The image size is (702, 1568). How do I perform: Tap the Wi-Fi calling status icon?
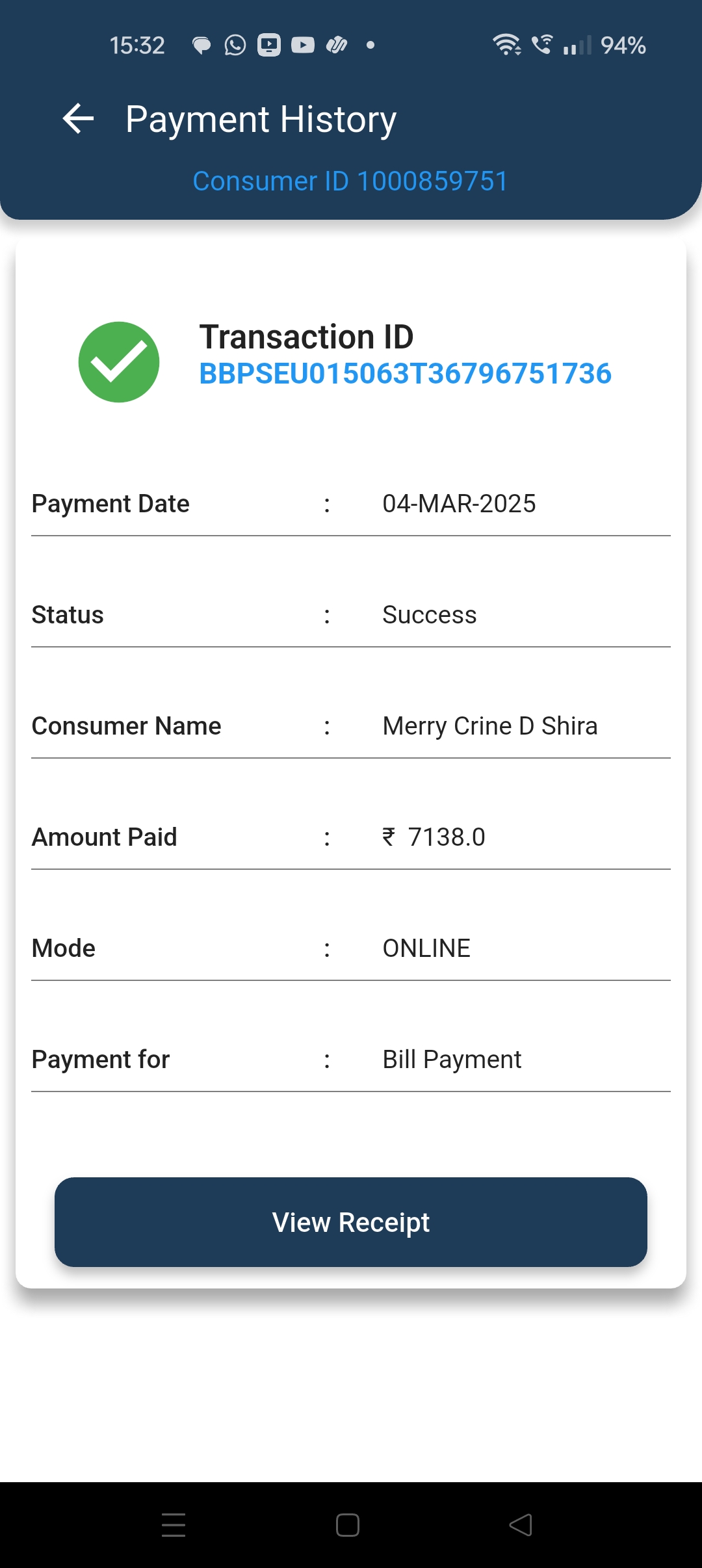(541, 45)
